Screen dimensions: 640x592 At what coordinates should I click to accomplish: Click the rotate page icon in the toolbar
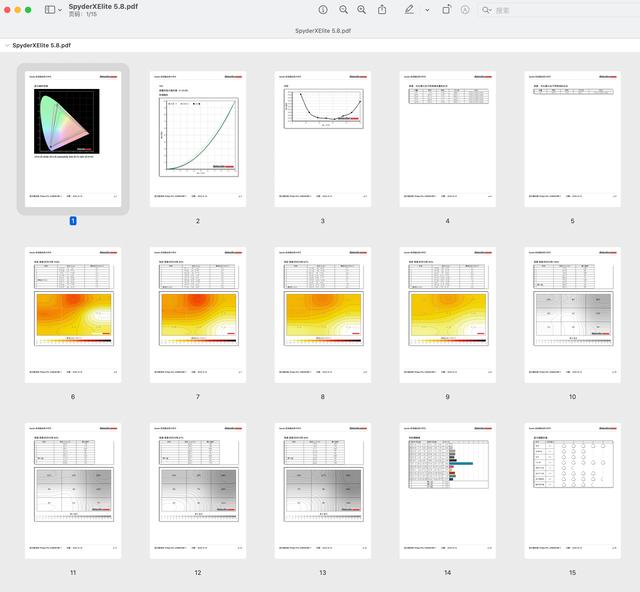point(444,9)
